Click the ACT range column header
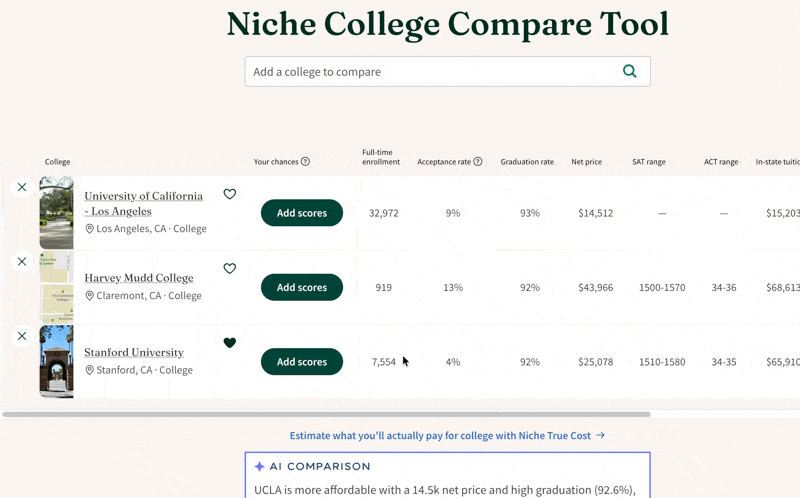 tap(721, 162)
